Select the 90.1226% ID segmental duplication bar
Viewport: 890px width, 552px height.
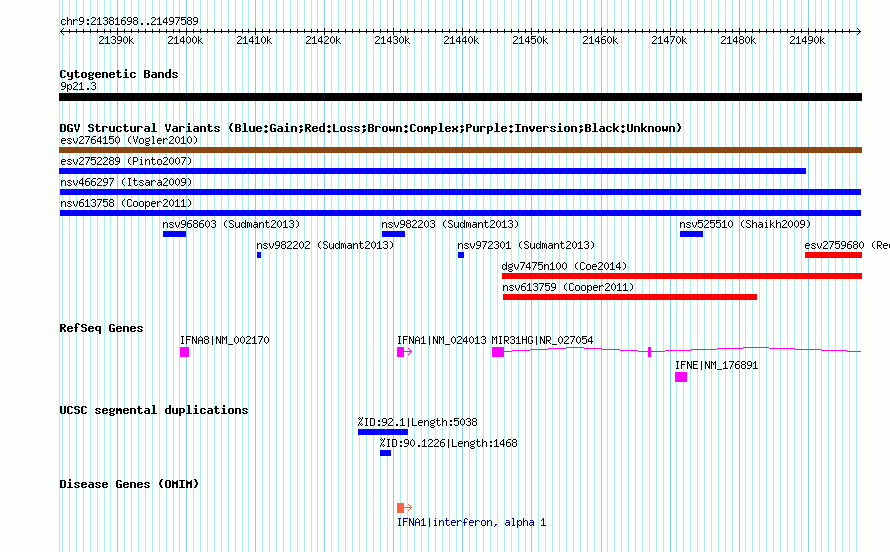point(385,453)
